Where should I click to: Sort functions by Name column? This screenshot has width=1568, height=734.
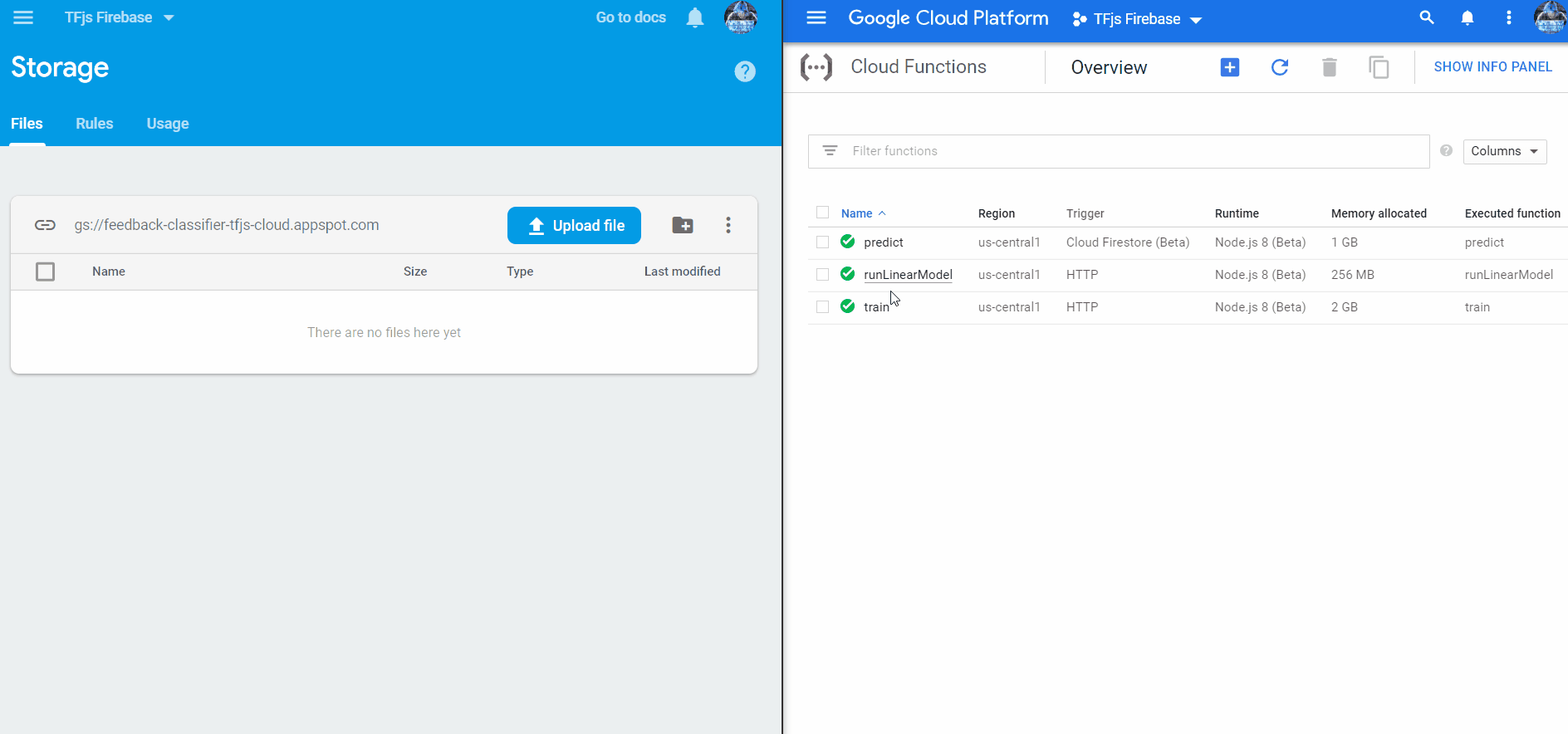[x=863, y=213]
